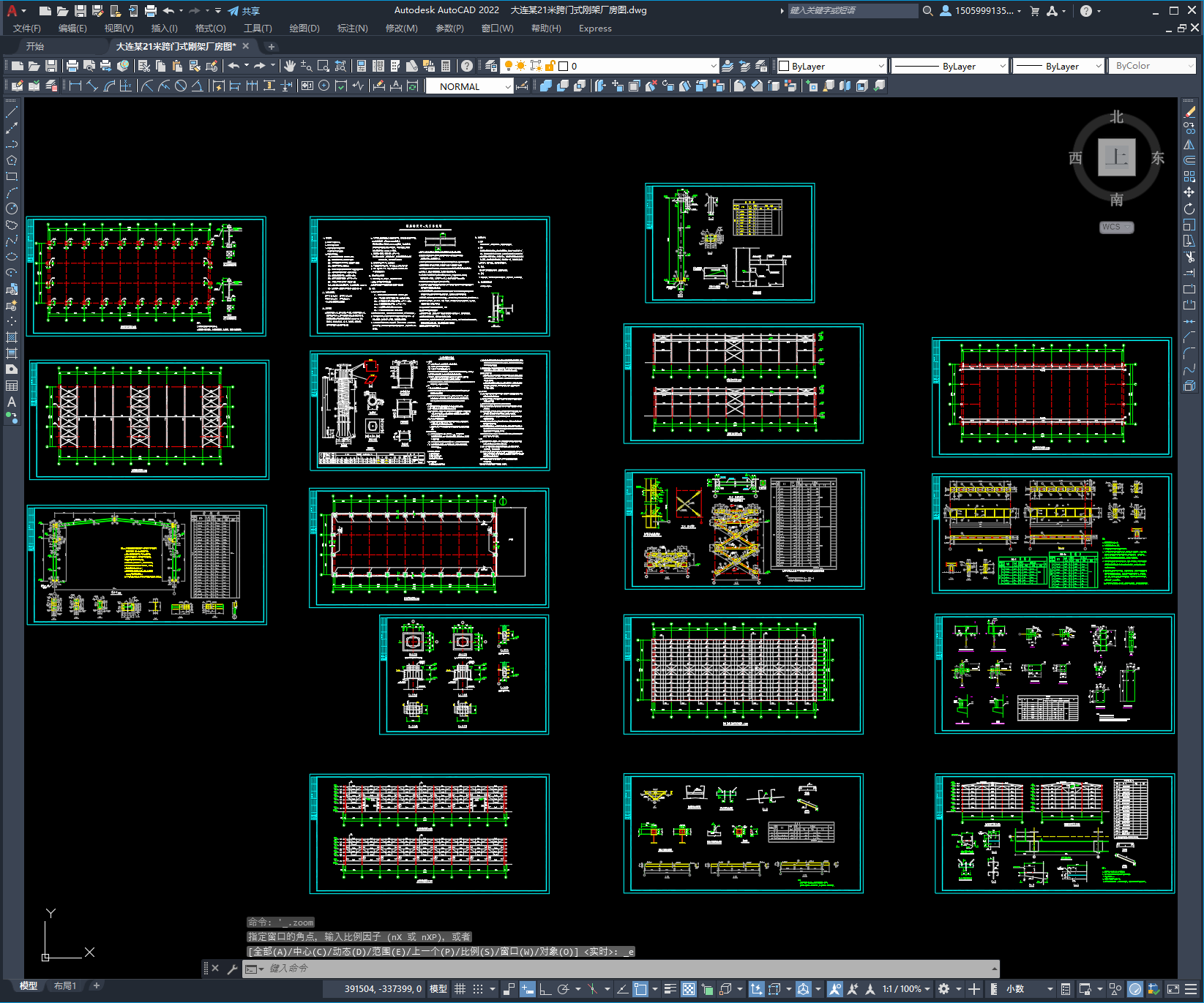Viewport: 1204px width, 1003px height.
Task: Activate the Pan hand tool
Action: click(290, 66)
